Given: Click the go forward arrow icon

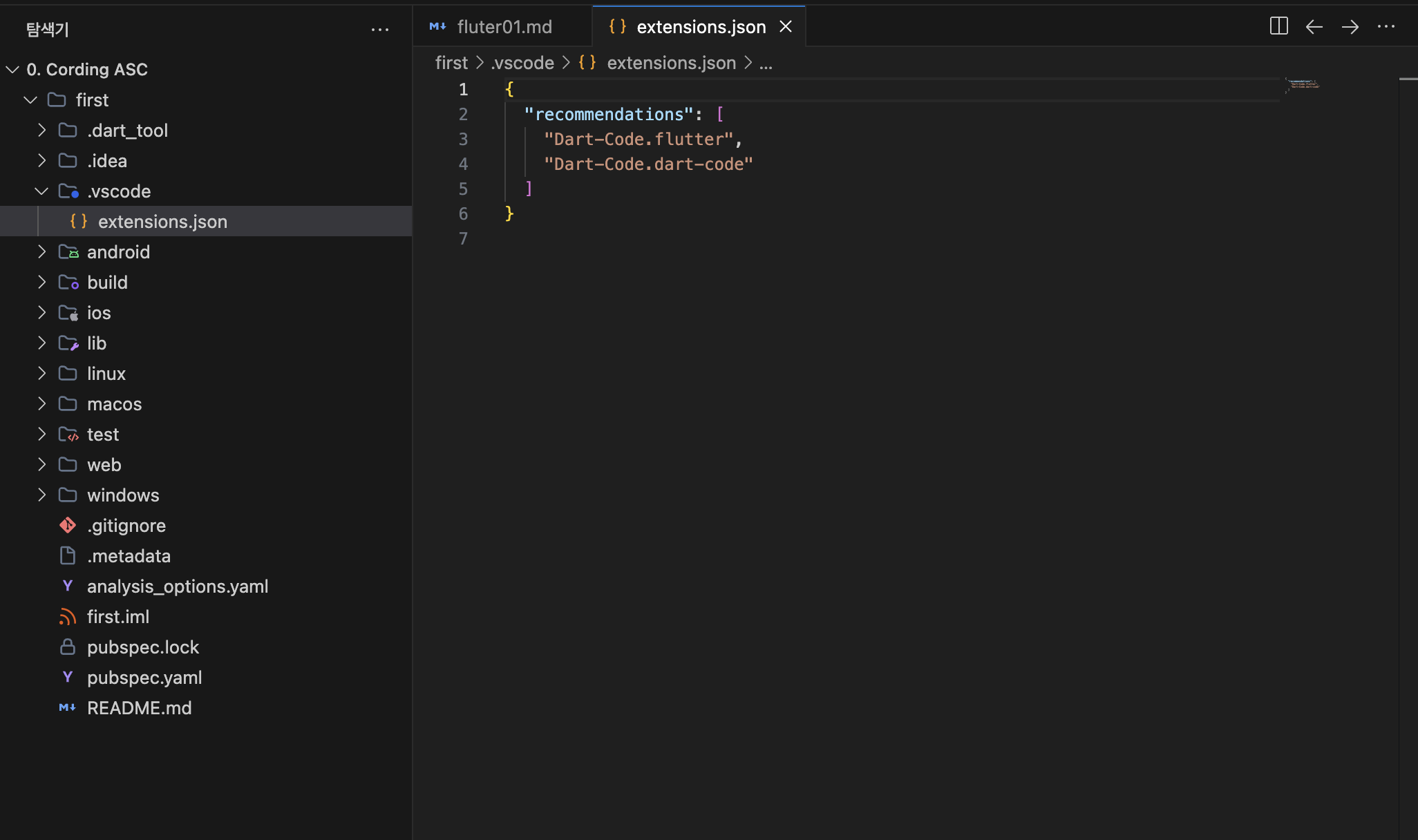Looking at the screenshot, I should click(1350, 27).
